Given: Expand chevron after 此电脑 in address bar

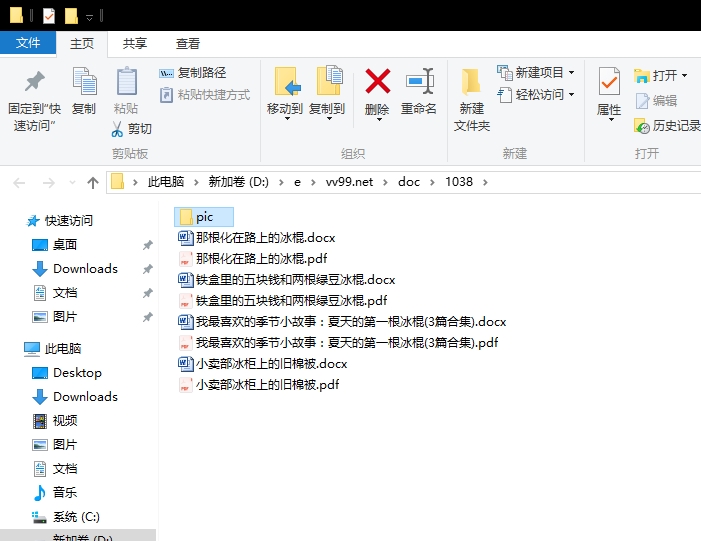Looking at the screenshot, I should 196,182.
